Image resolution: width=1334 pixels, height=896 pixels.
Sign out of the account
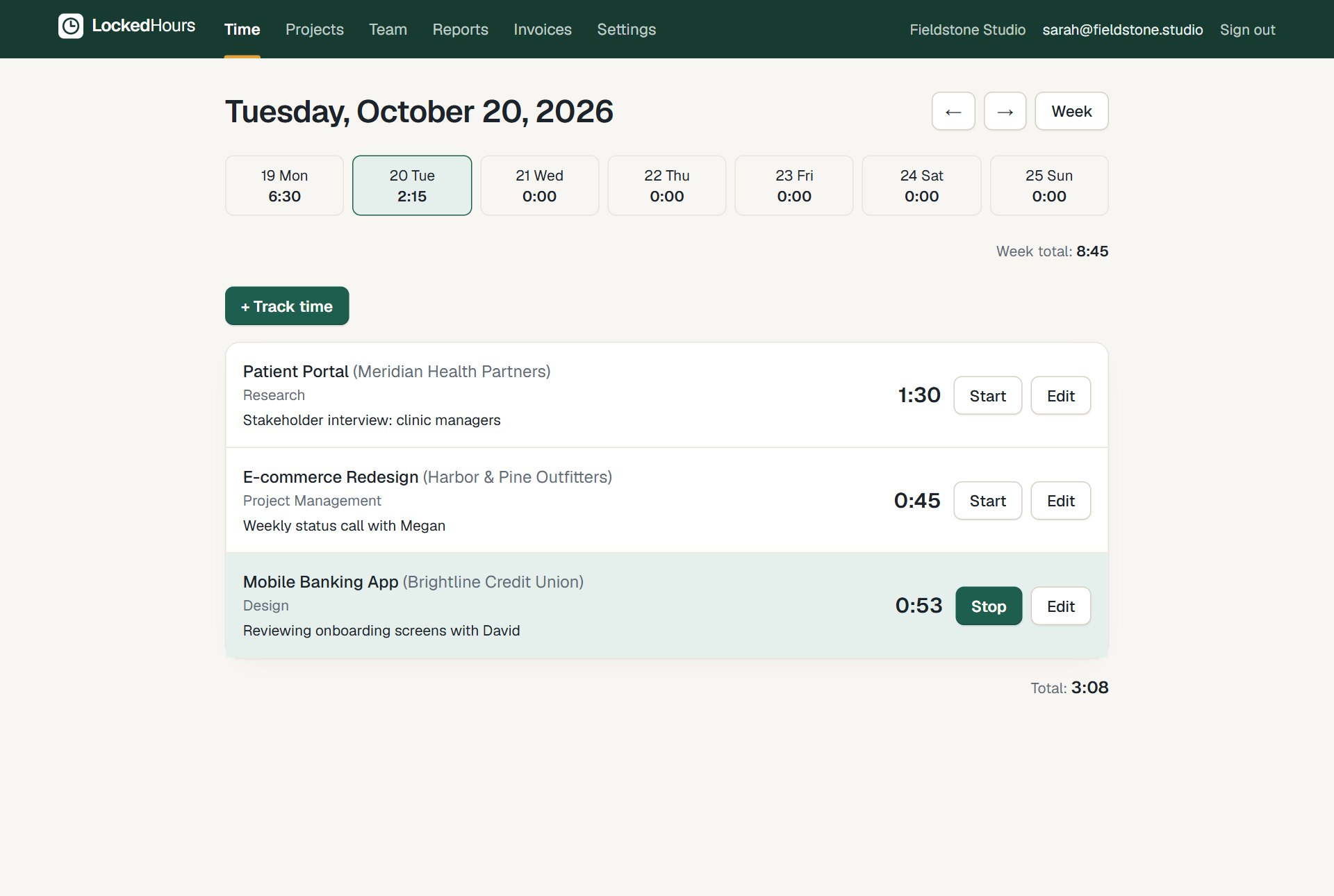(x=1247, y=30)
